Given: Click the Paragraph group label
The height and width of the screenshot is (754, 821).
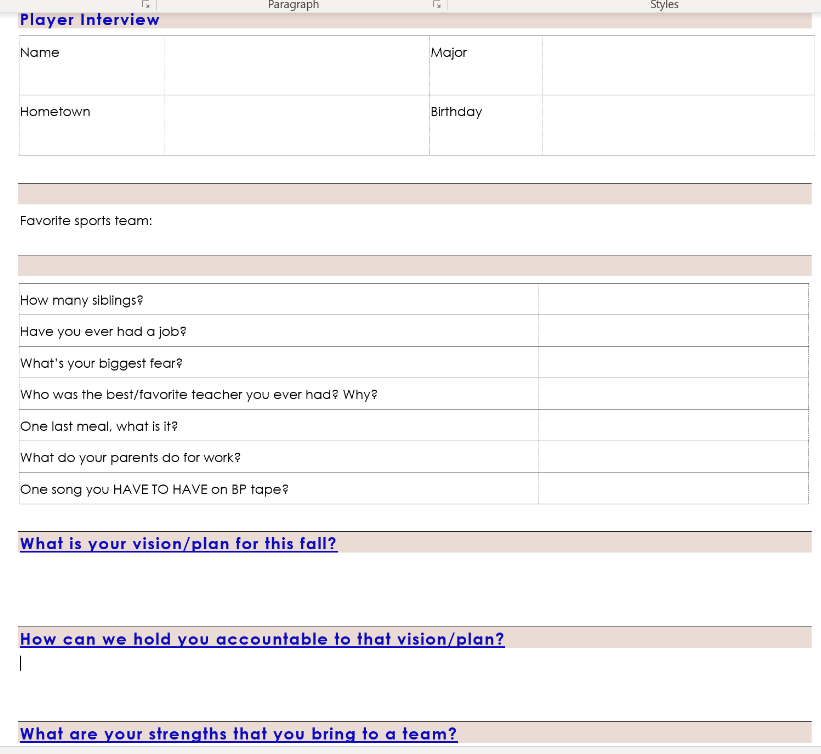Looking at the screenshot, I should pyautogui.click(x=293, y=5).
